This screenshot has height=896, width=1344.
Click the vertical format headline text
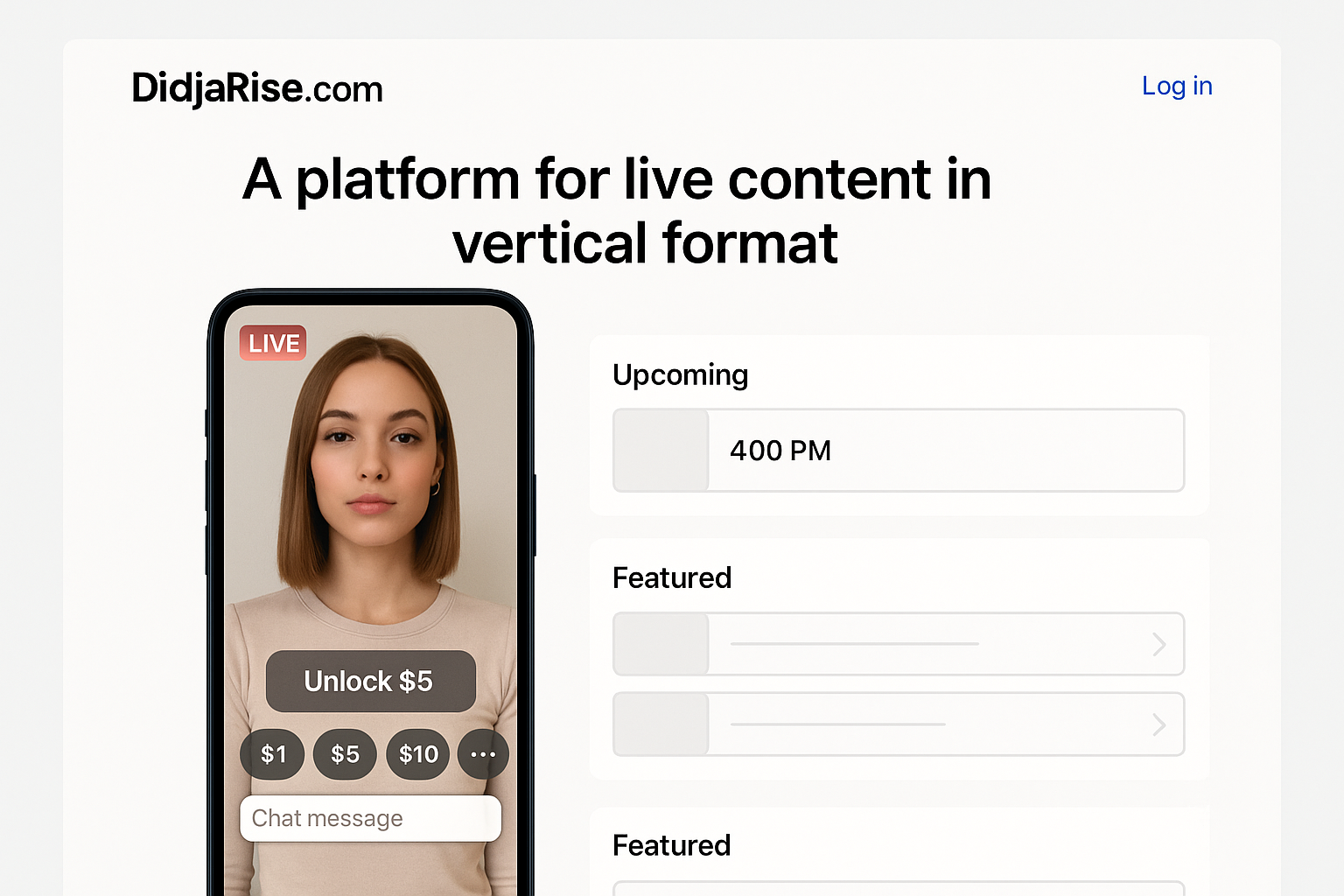(645, 242)
